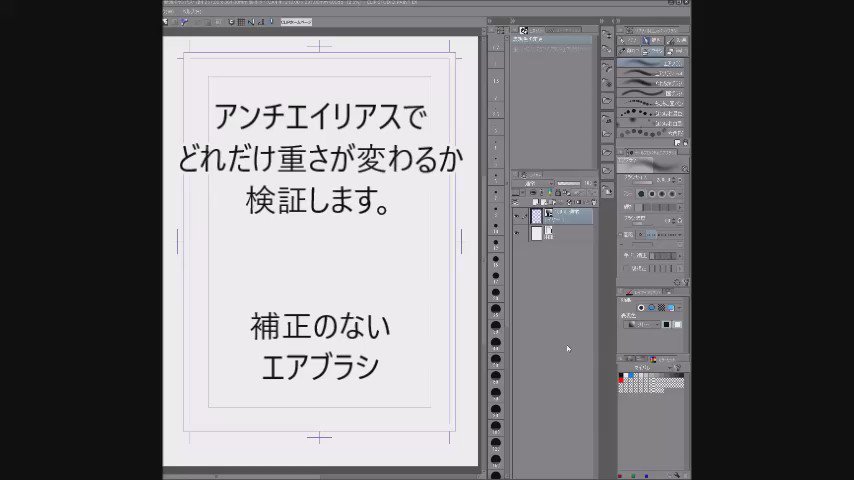The height and width of the screenshot is (480, 854).
Task: Click the grid icon in the top command bar
Action: pyautogui.click(x=241, y=22)
